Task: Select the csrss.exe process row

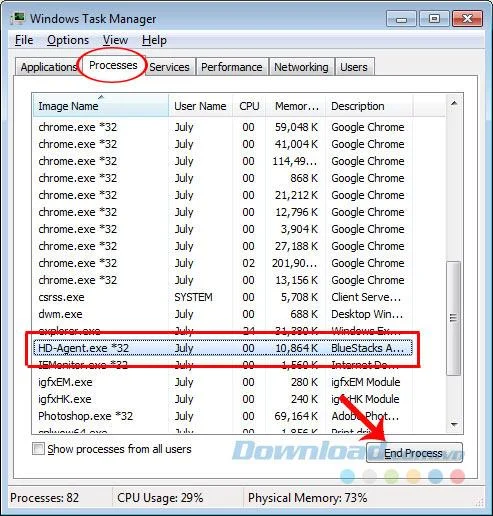Action: click(223, 297)
